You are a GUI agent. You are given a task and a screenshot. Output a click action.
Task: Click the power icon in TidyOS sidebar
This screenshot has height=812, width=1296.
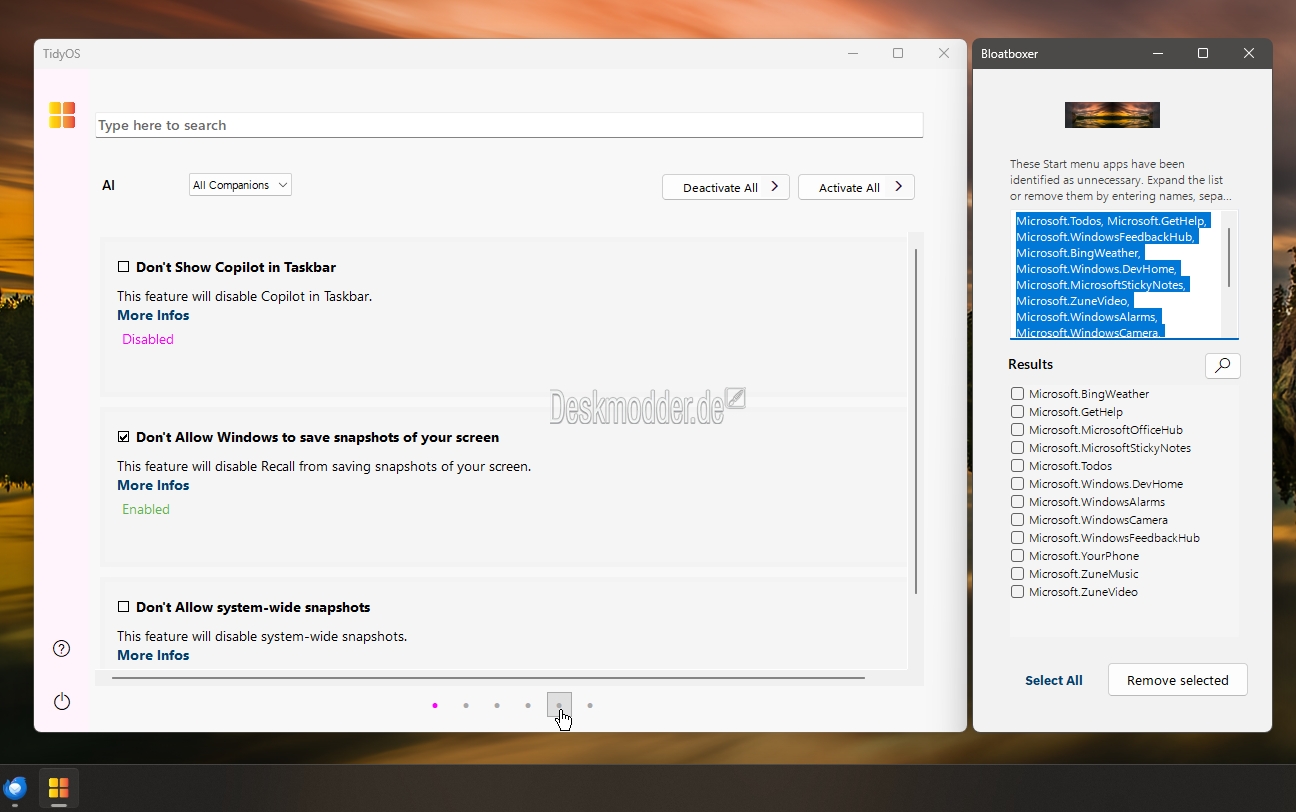(x=62, y=701)
